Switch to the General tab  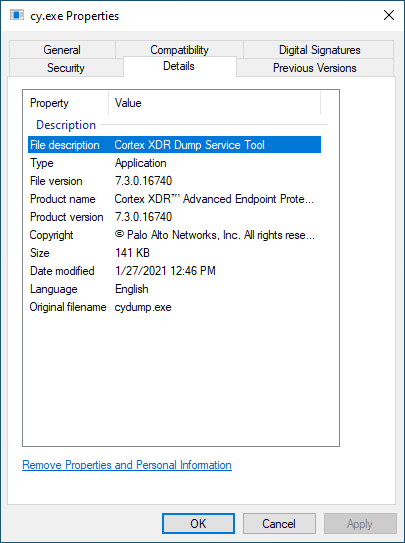pos(62,50)
